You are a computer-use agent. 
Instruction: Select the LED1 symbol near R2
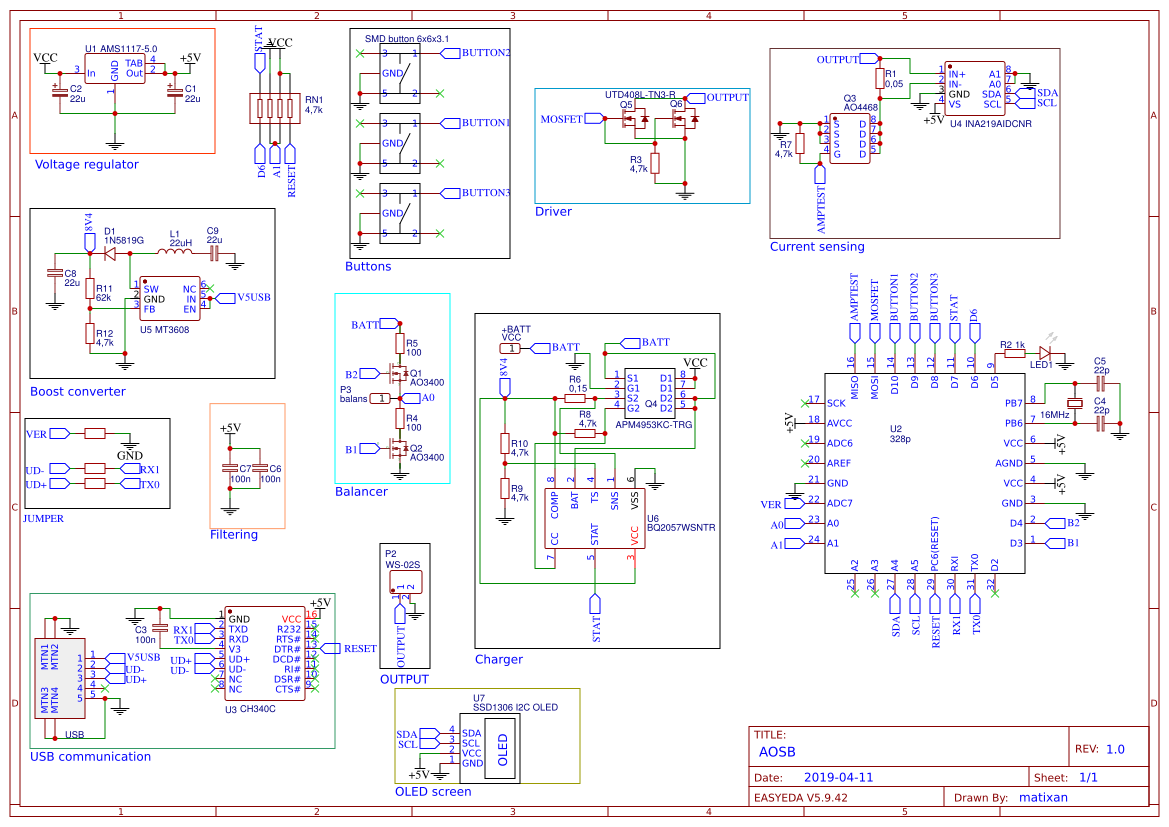[x=1044, y=352]
